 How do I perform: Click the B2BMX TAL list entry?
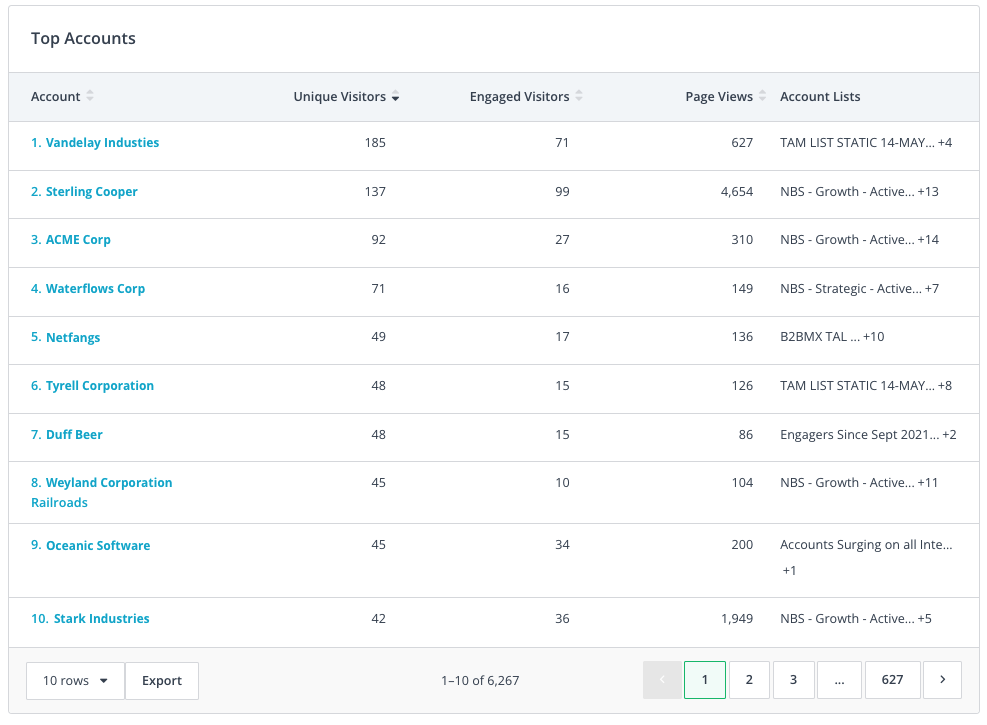(x=832, y=337)
